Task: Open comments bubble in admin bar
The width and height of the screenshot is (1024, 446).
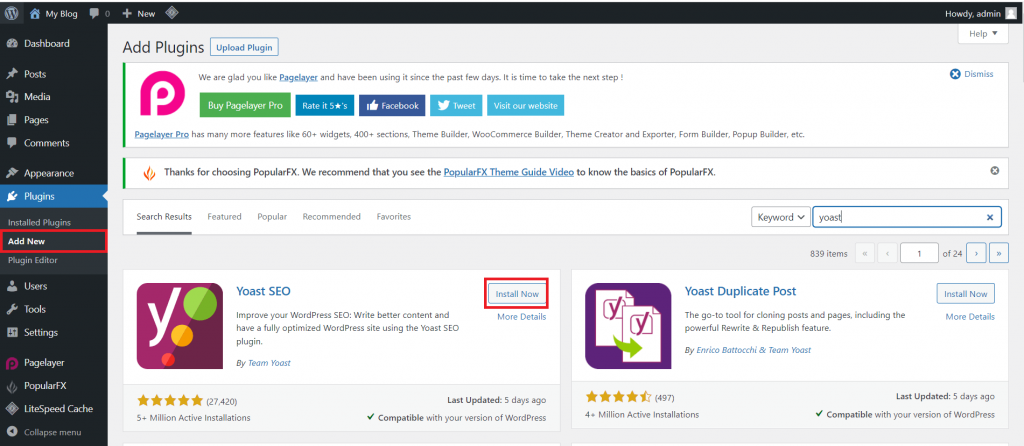Action: tap(95, 13)
